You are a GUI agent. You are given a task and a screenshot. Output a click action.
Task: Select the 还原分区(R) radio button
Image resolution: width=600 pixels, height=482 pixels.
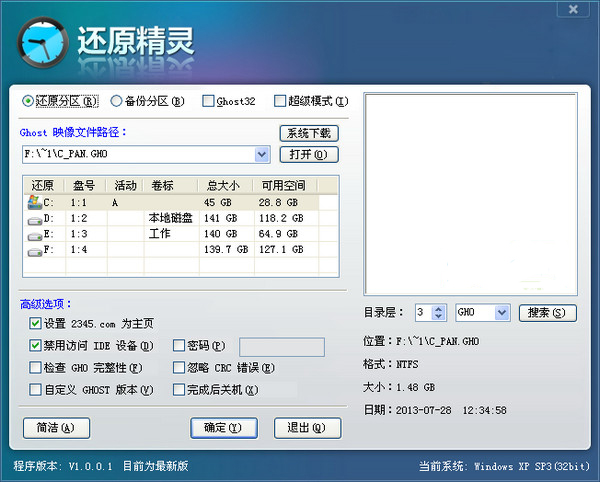pos(28,101)
